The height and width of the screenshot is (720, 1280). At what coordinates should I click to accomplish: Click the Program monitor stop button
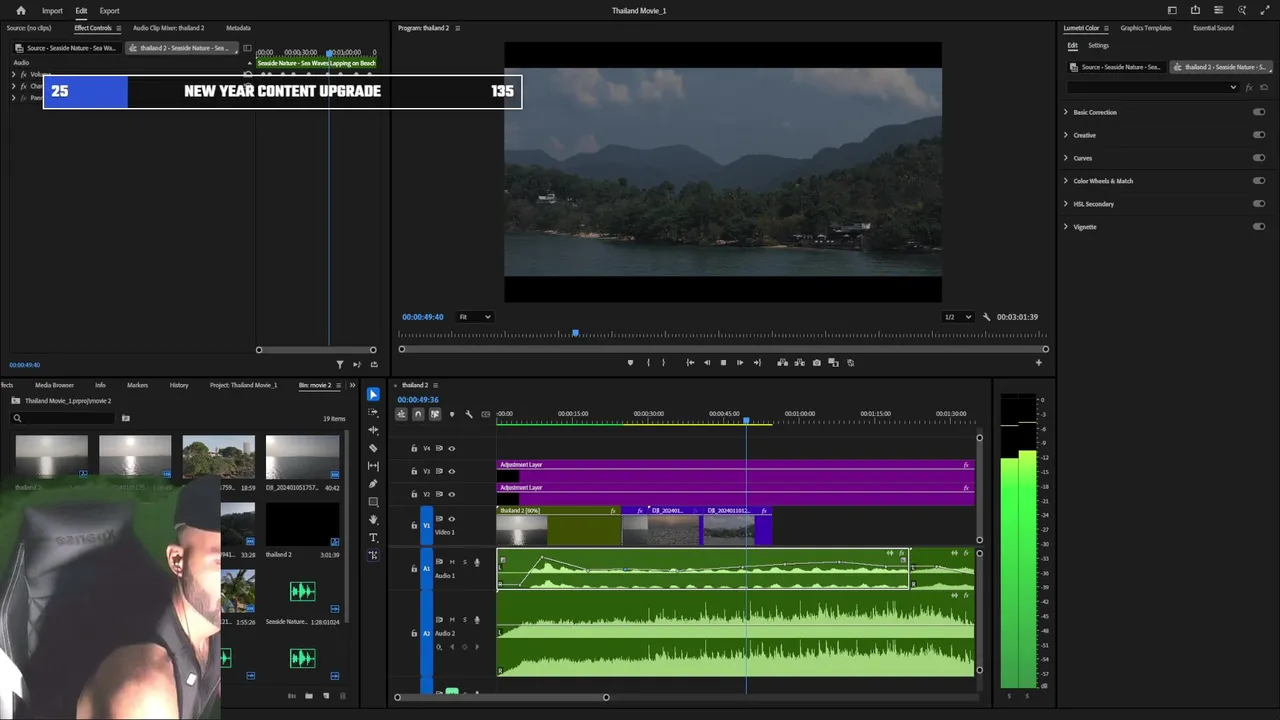723,363
